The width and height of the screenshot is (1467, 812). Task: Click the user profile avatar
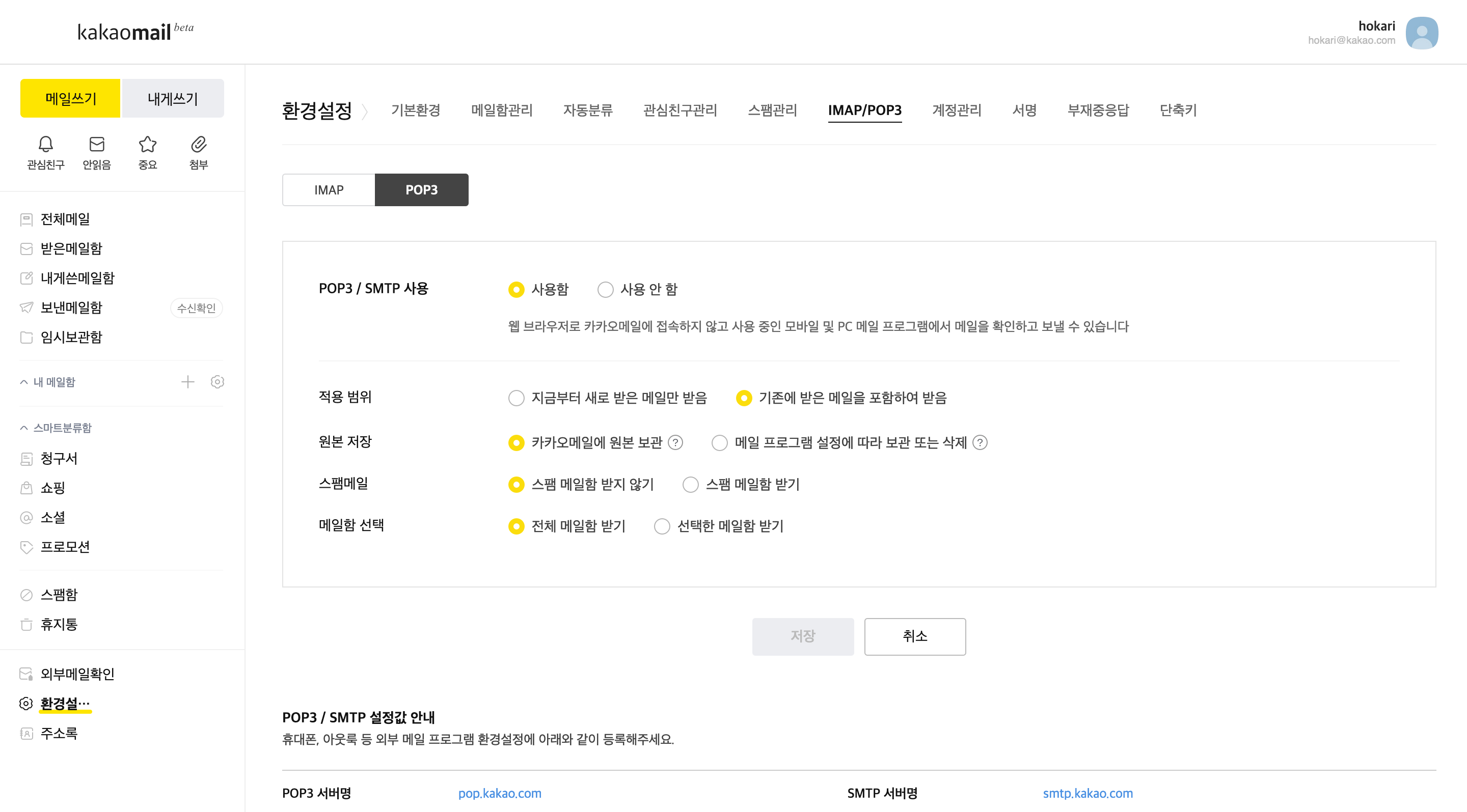pos(1421,33)
